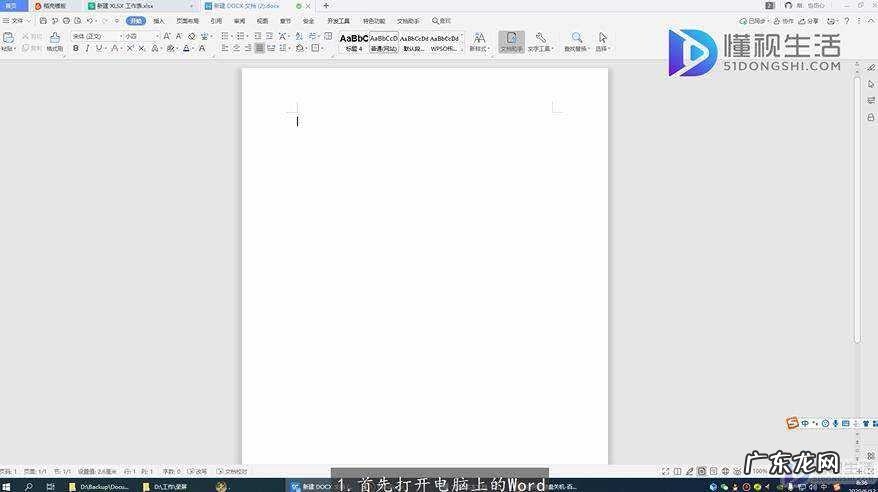This screenshot has height=492, width=878.
Task: Click the vertical scrollbar of the document
Action: (x=857, y=210)
